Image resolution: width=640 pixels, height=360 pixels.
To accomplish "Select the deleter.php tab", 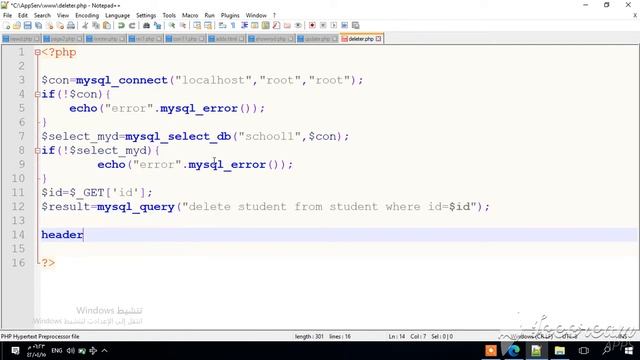I will tap(361, 39).
